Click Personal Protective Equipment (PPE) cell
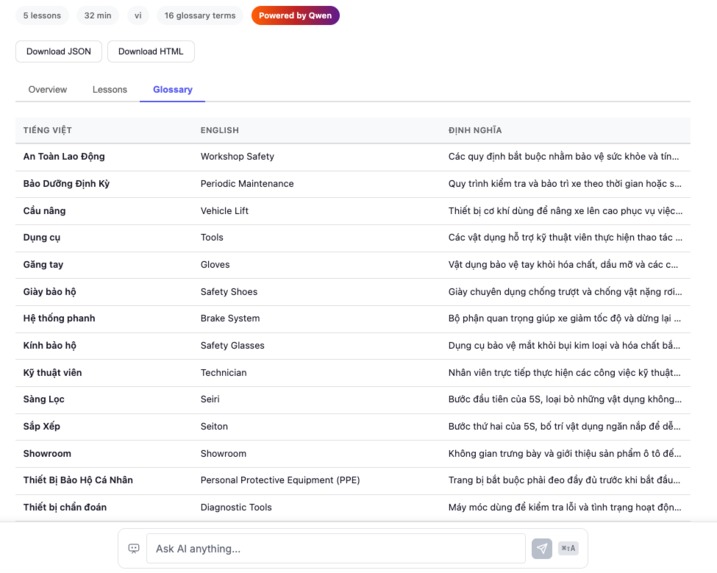 tap(280, 480)
